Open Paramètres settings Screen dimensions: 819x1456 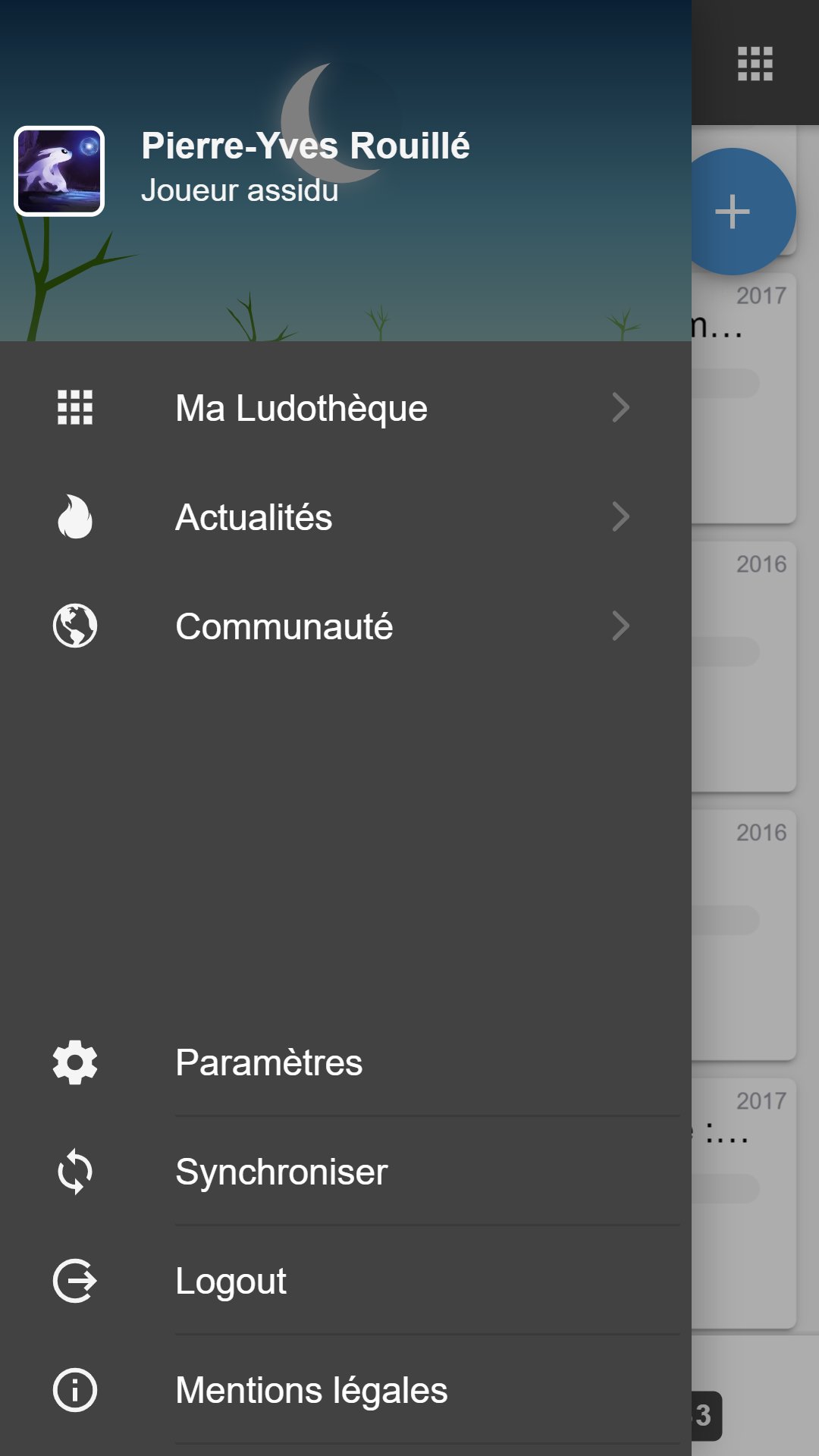click(269, 1062)
